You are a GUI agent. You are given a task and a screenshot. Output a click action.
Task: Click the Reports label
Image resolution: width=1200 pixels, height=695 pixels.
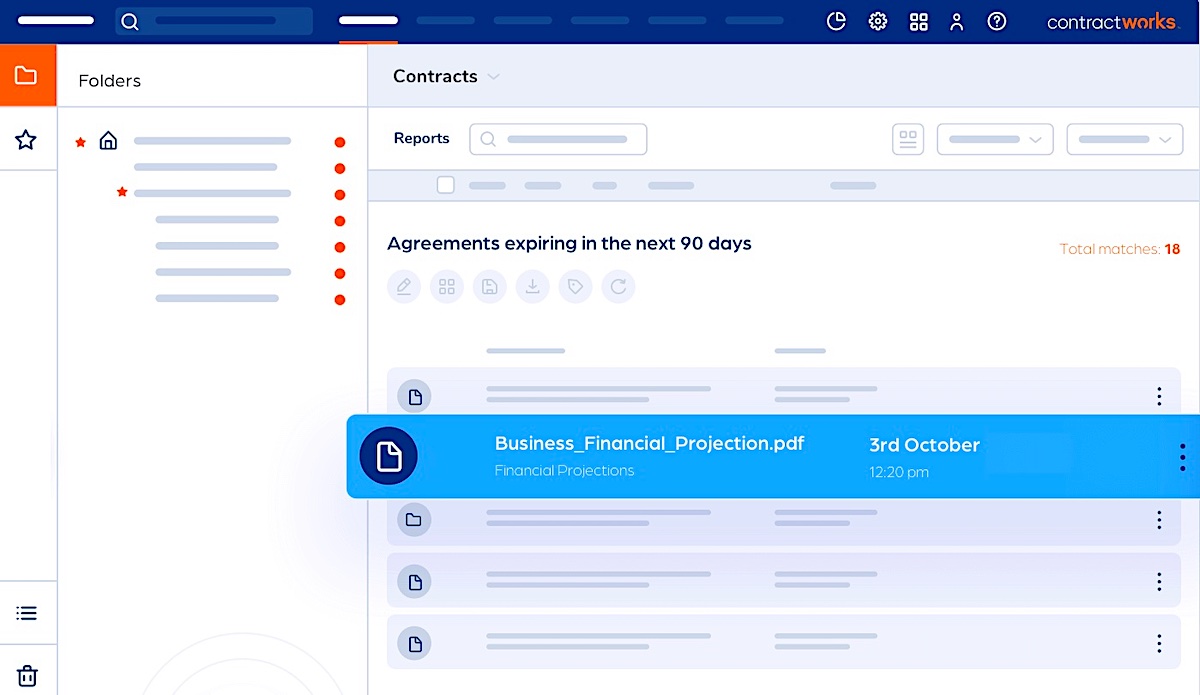[422, 138]
